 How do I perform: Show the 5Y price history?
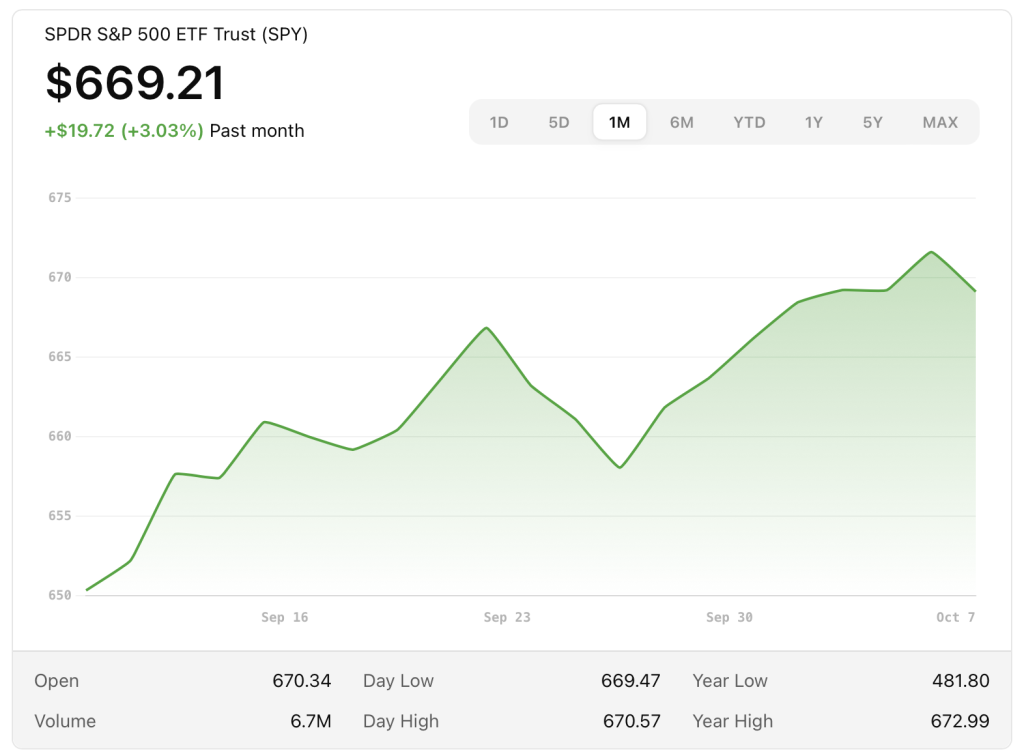tap(873, 123)
